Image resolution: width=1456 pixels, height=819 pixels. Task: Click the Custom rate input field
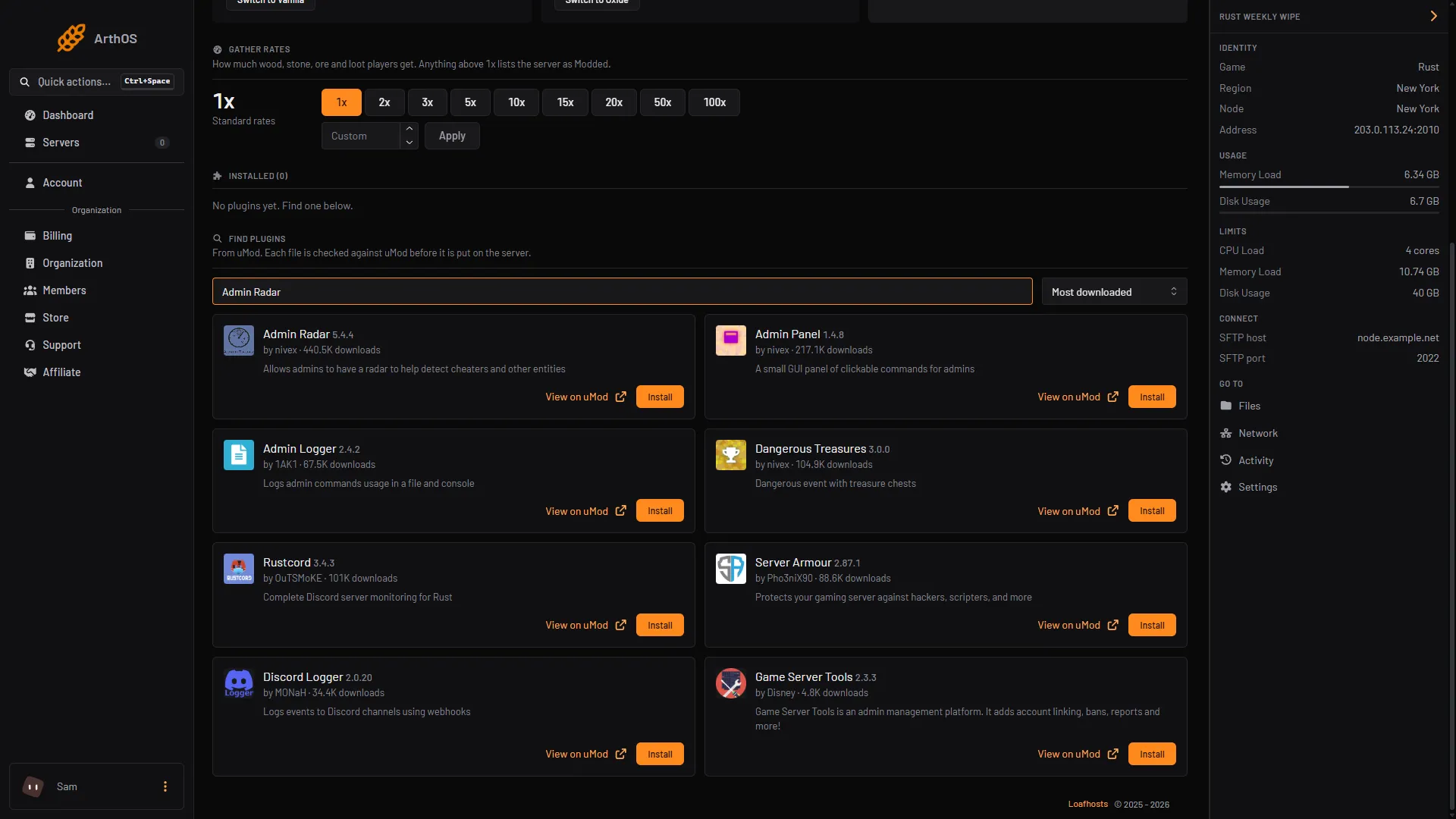361,136
